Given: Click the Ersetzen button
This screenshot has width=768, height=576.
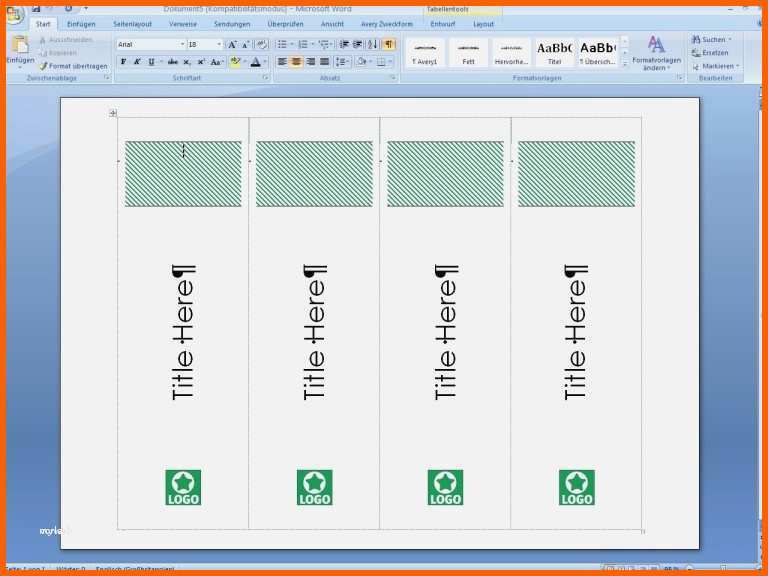Looking at the screenshot, I should (x=710, y=53).
